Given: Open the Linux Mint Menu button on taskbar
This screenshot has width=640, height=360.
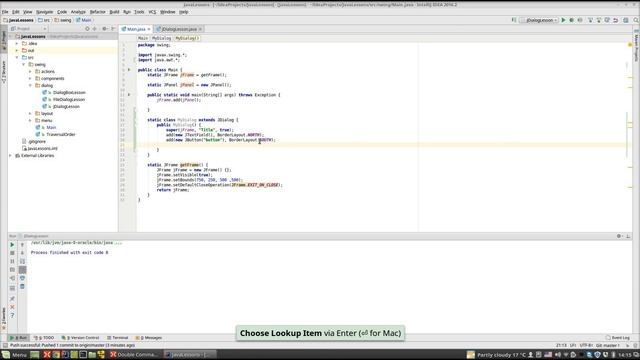Looking at the screenshot, I should 15,355.
